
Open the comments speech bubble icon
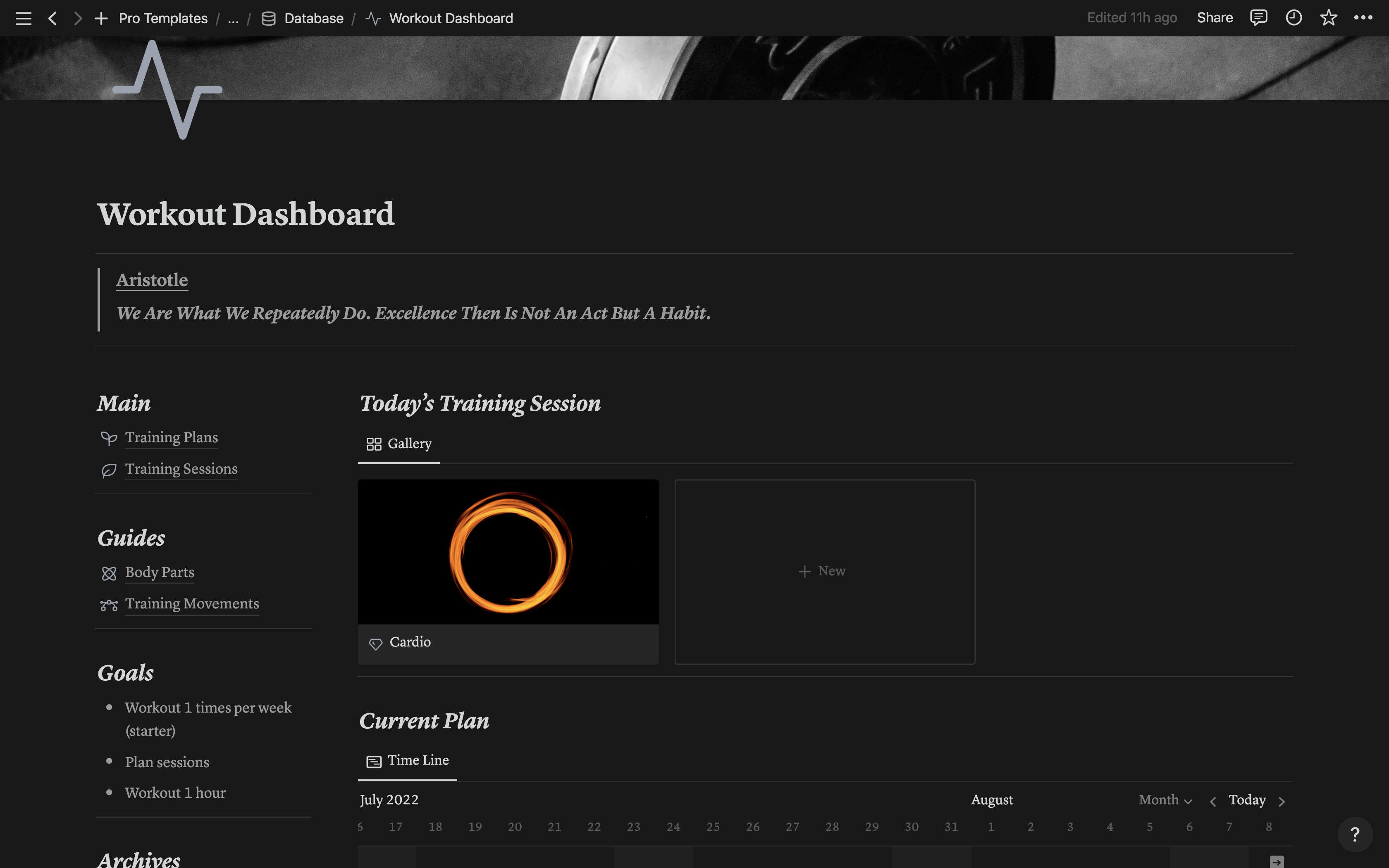(1258, 18)
